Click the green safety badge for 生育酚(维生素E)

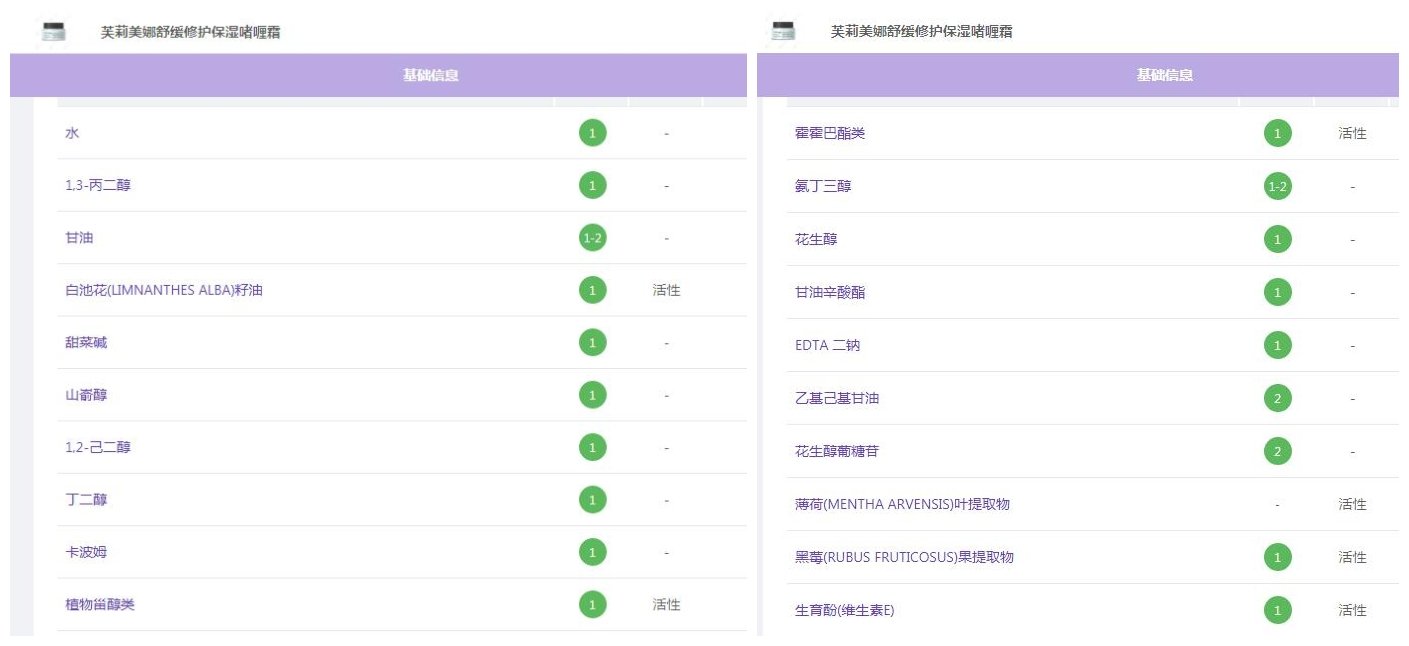click(1277, 610)
